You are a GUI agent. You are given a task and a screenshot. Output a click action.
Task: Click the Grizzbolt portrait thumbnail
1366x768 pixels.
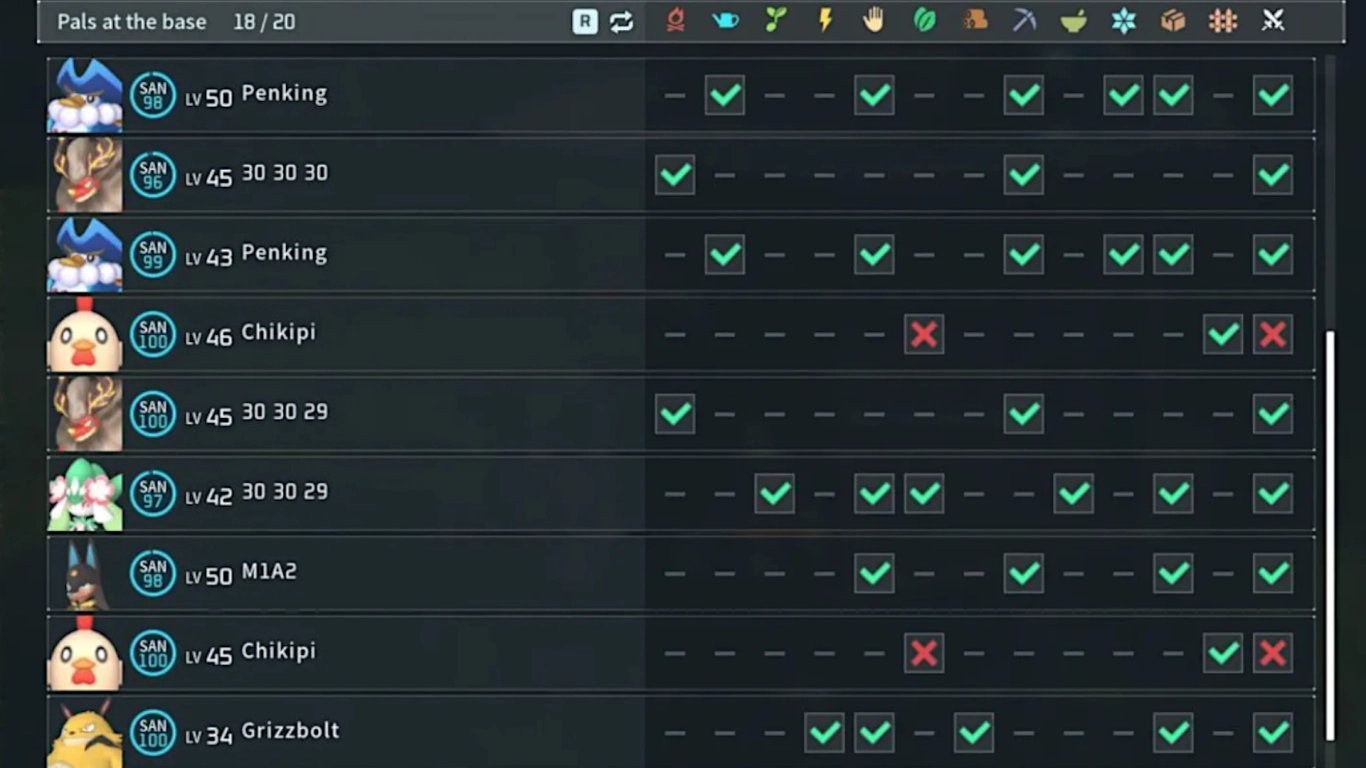85,734
